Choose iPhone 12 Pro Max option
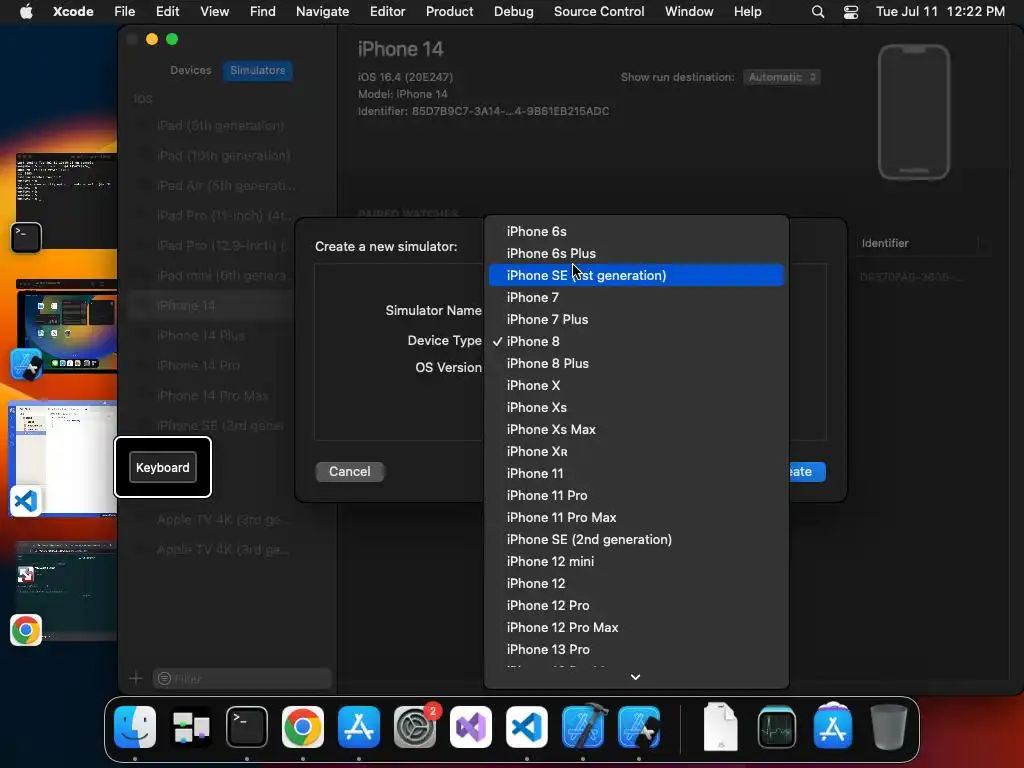Screen dimensions: 1024x768 coord(636,628)
